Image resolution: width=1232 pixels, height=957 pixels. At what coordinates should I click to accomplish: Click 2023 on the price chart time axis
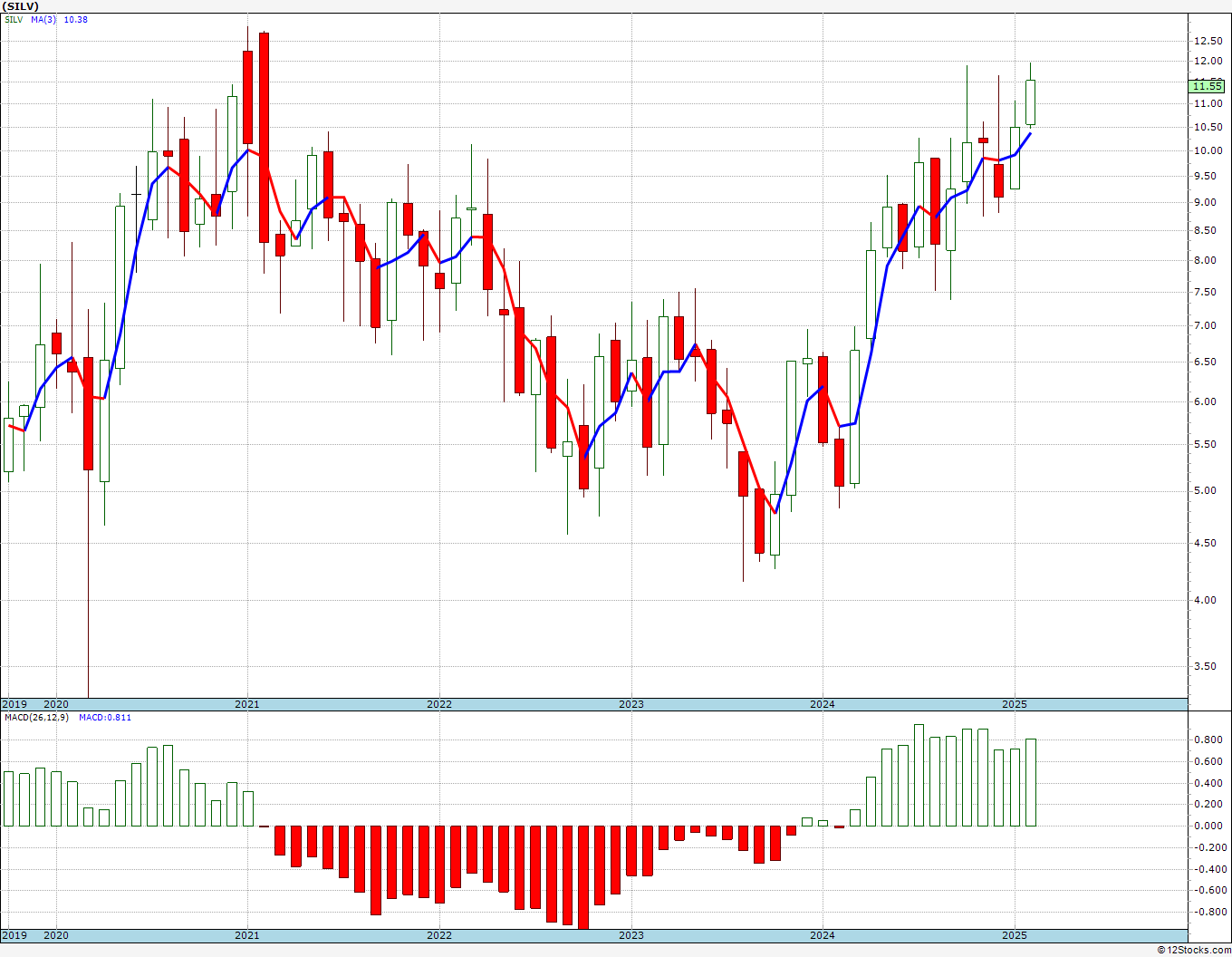(x=631, y=704)
